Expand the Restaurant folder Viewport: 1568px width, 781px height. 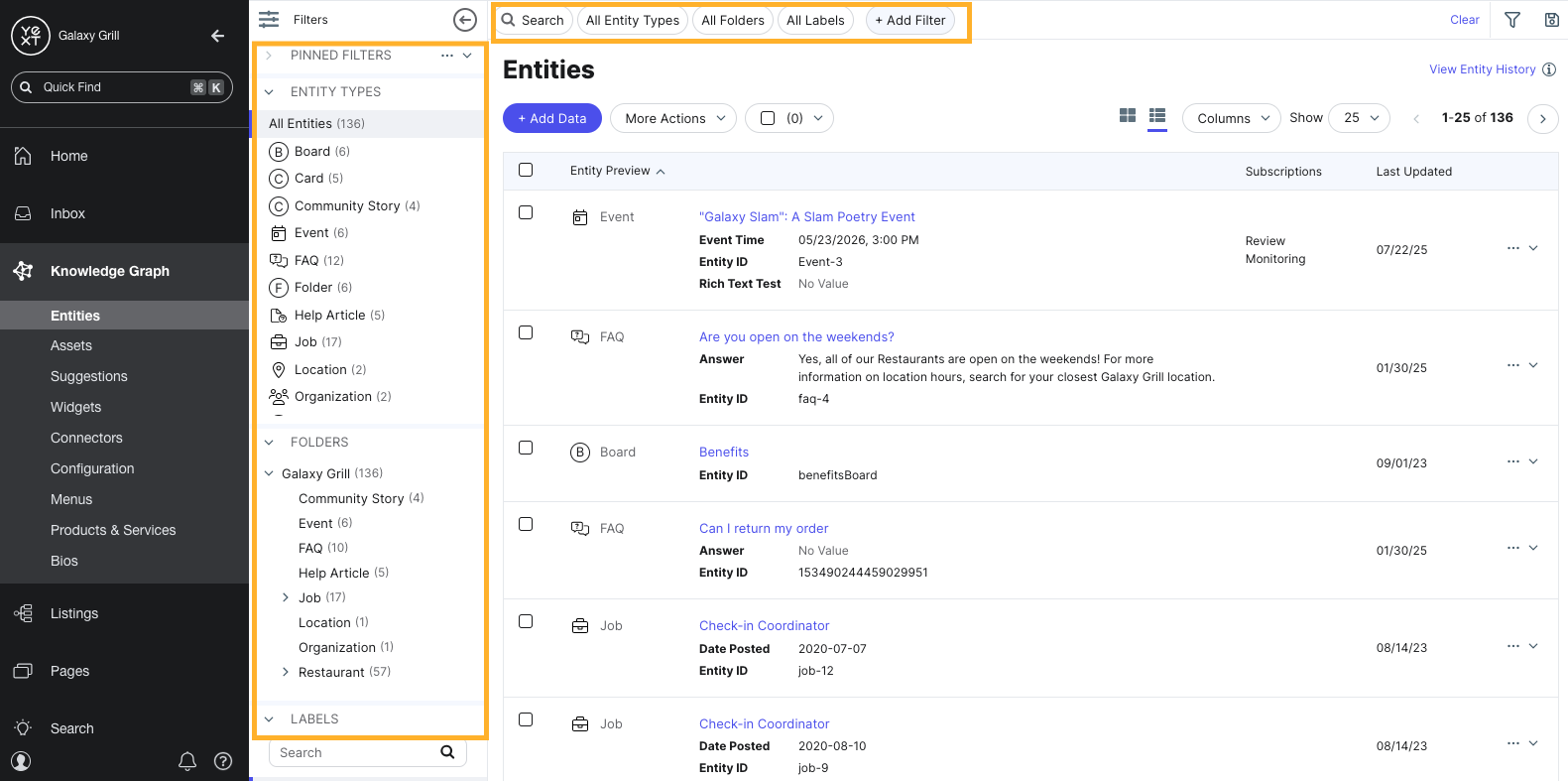click(286, 672)
